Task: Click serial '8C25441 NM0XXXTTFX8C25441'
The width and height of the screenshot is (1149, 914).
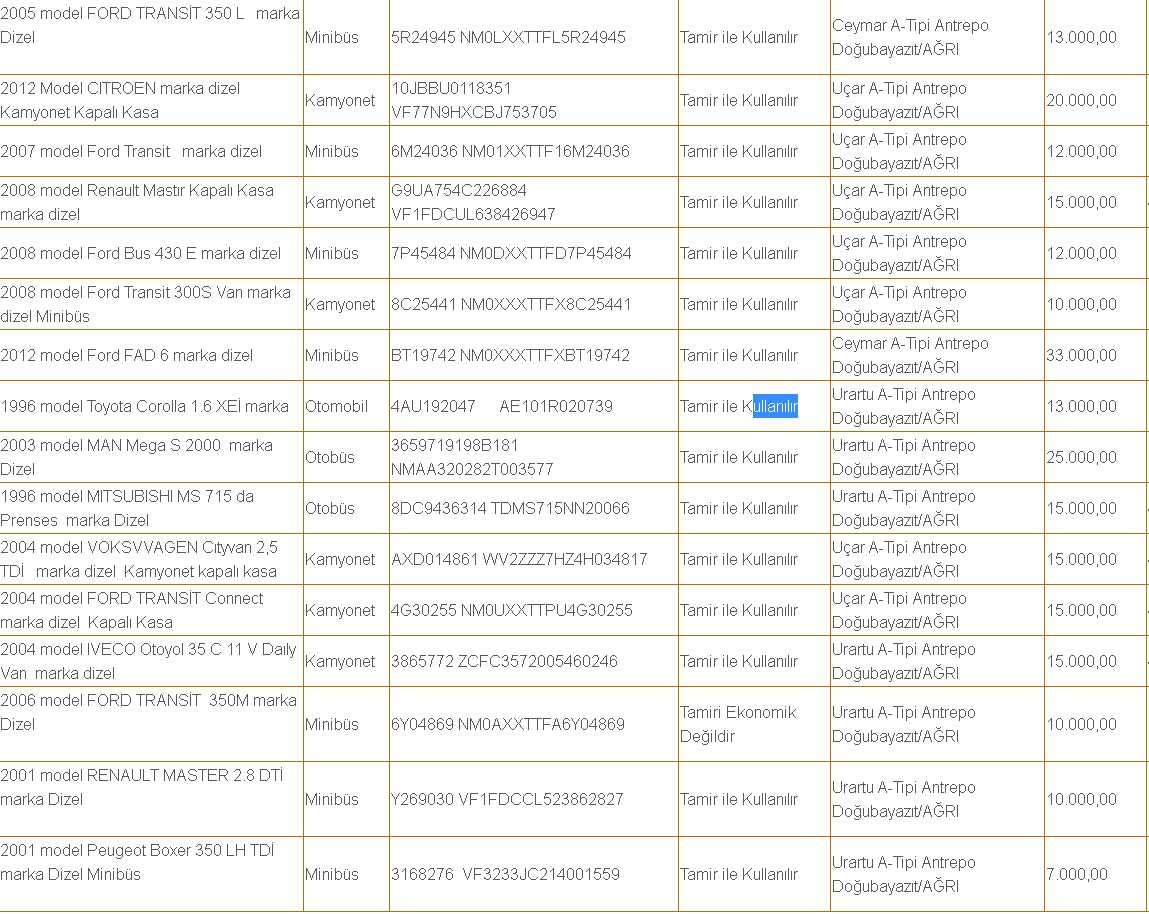Action: [x=511, y=304]
